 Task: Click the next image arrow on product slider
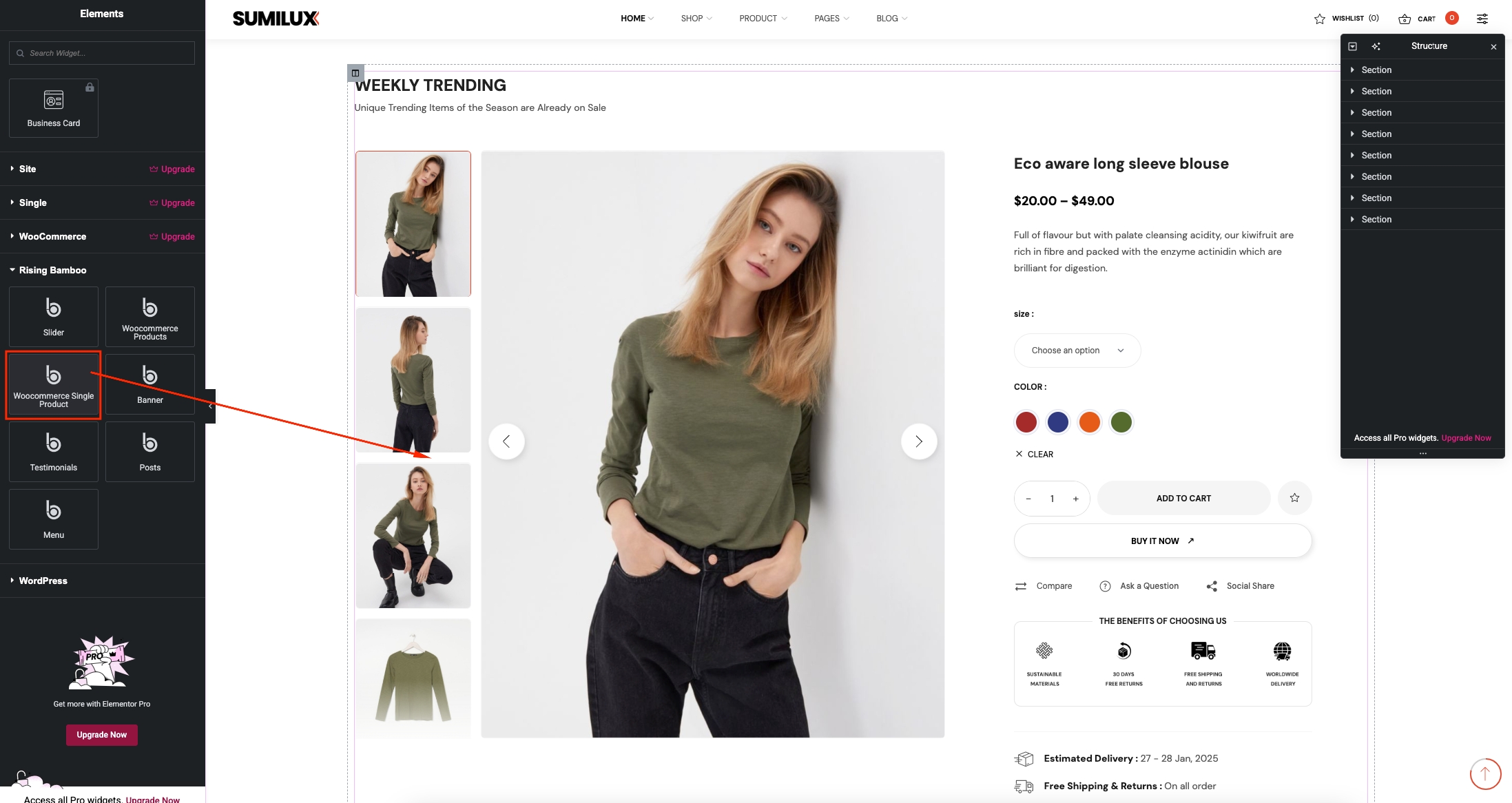click(x=918, y=441)
